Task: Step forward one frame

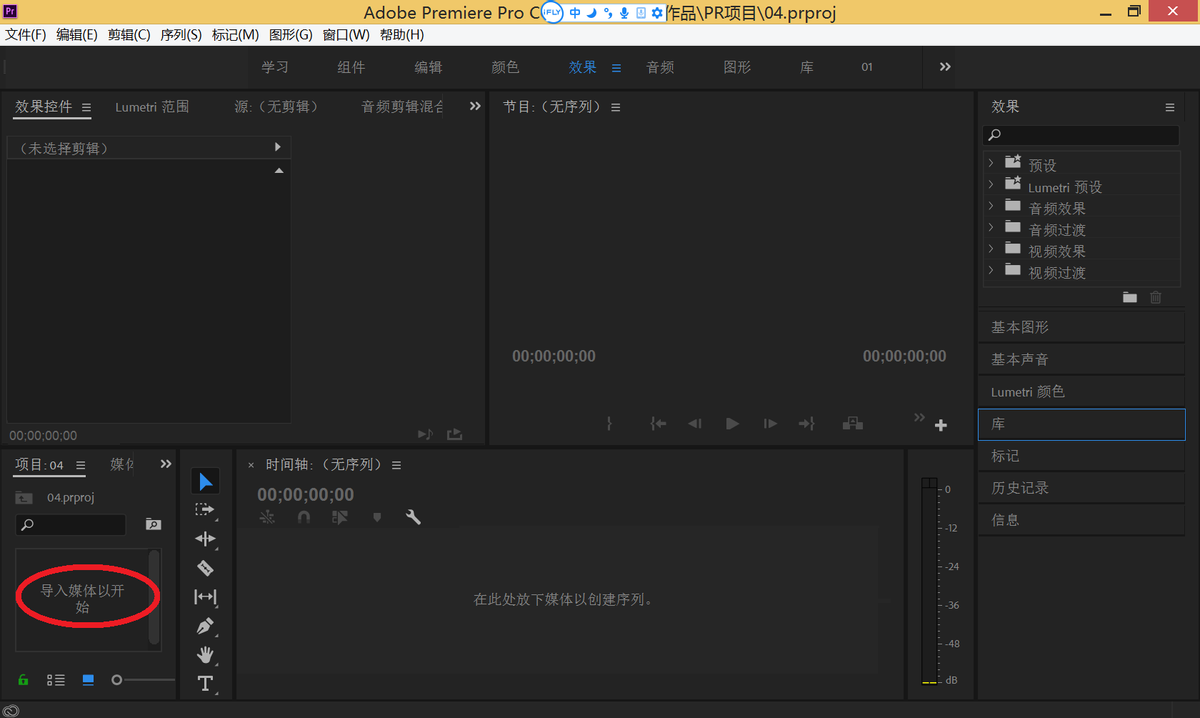Action: tap(770, 424)
